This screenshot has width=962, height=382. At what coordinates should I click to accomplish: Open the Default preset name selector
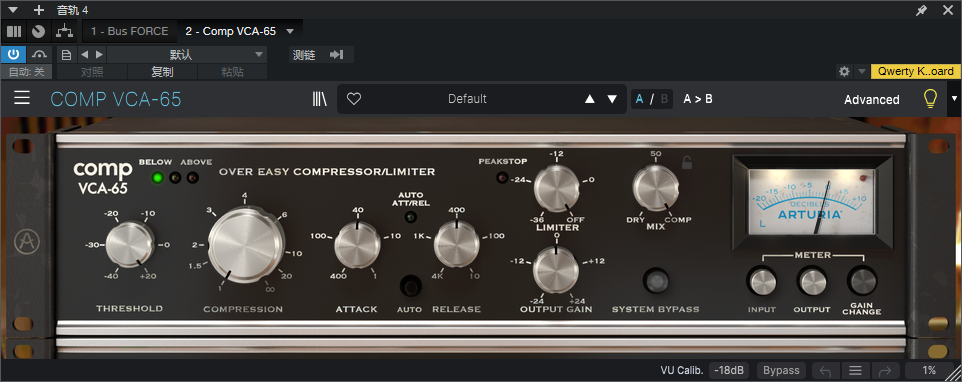467,99
